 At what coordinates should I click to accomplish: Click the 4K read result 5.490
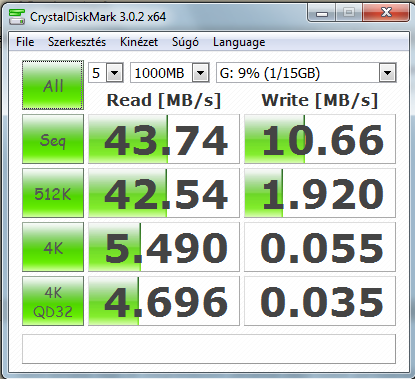click(x=164, y=247)
